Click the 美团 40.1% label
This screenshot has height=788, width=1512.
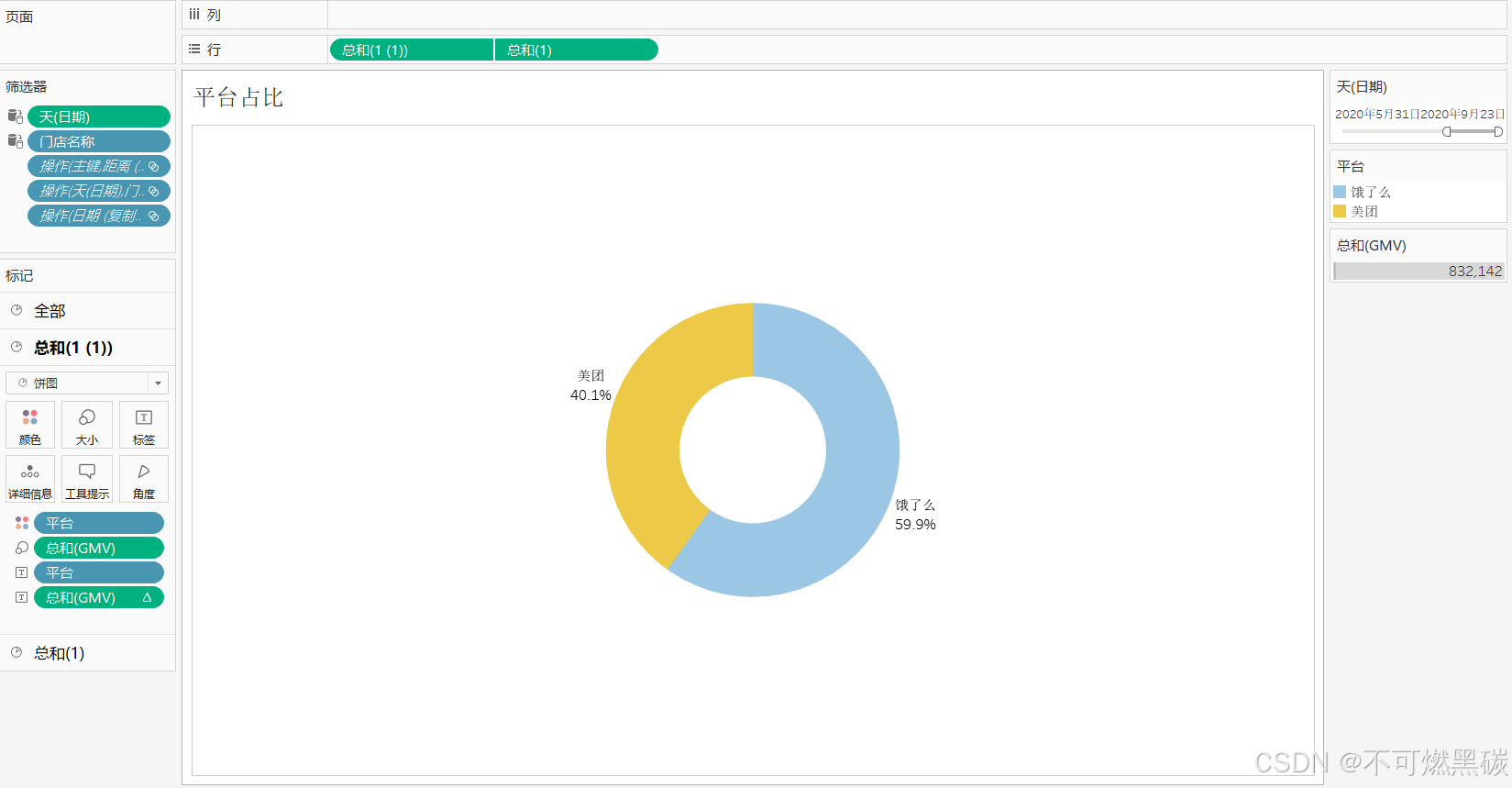(590, 385)
